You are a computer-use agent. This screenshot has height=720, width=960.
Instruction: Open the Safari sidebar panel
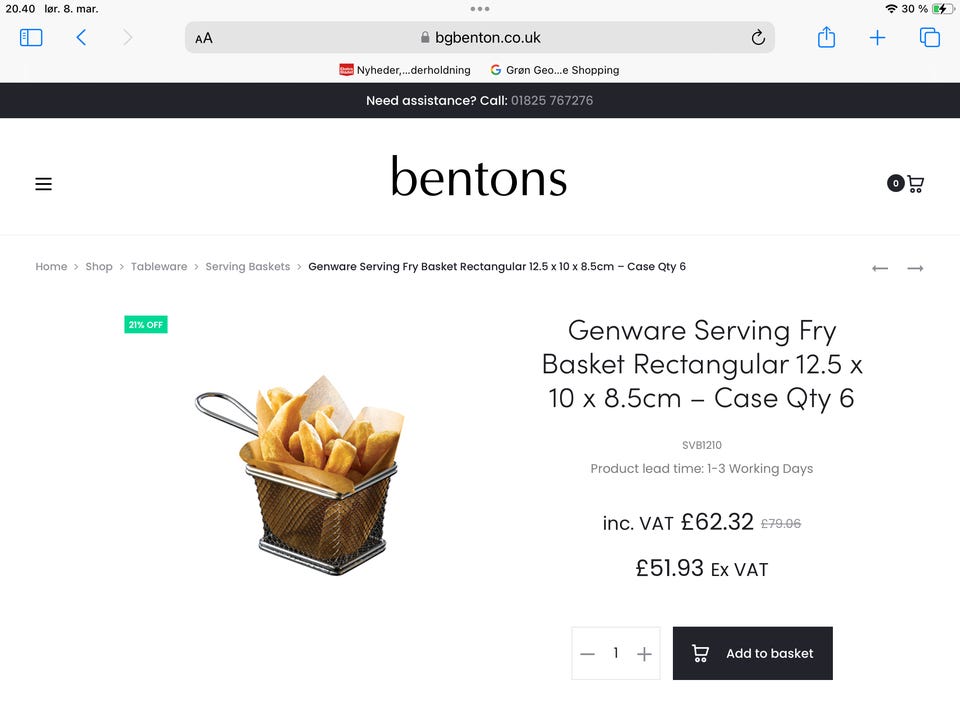(x=31, y=38)
